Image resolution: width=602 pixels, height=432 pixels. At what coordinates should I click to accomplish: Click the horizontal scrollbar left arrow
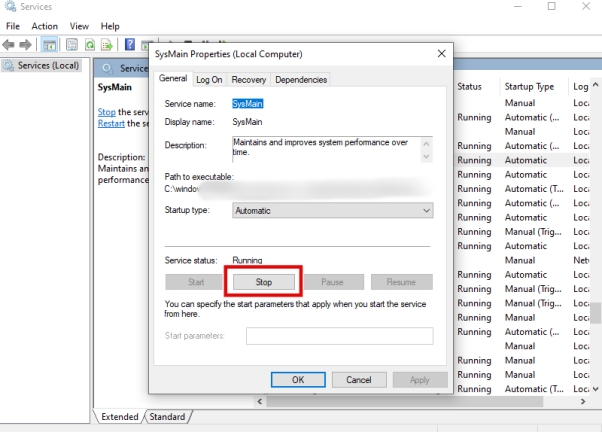coord(260,401)
